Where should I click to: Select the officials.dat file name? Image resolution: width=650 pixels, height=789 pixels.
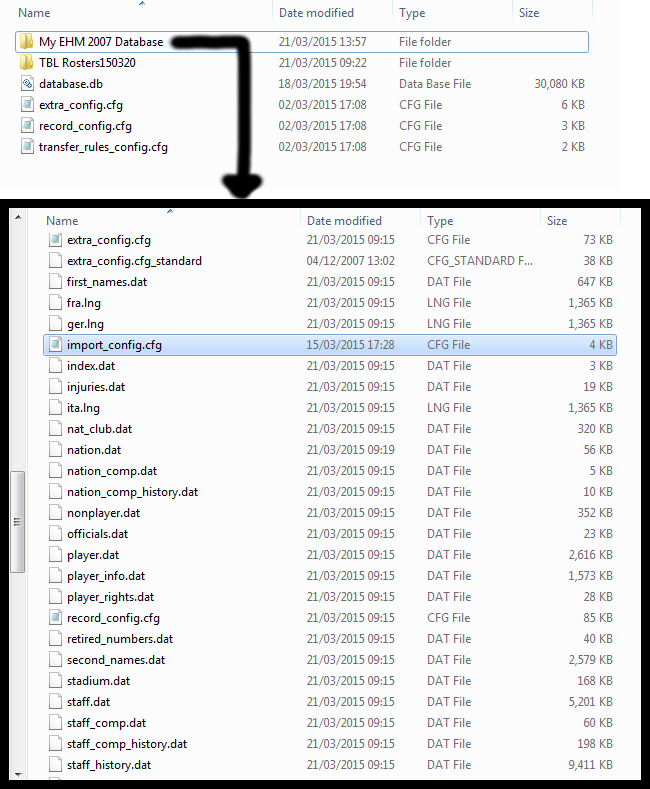pos(98,534)
